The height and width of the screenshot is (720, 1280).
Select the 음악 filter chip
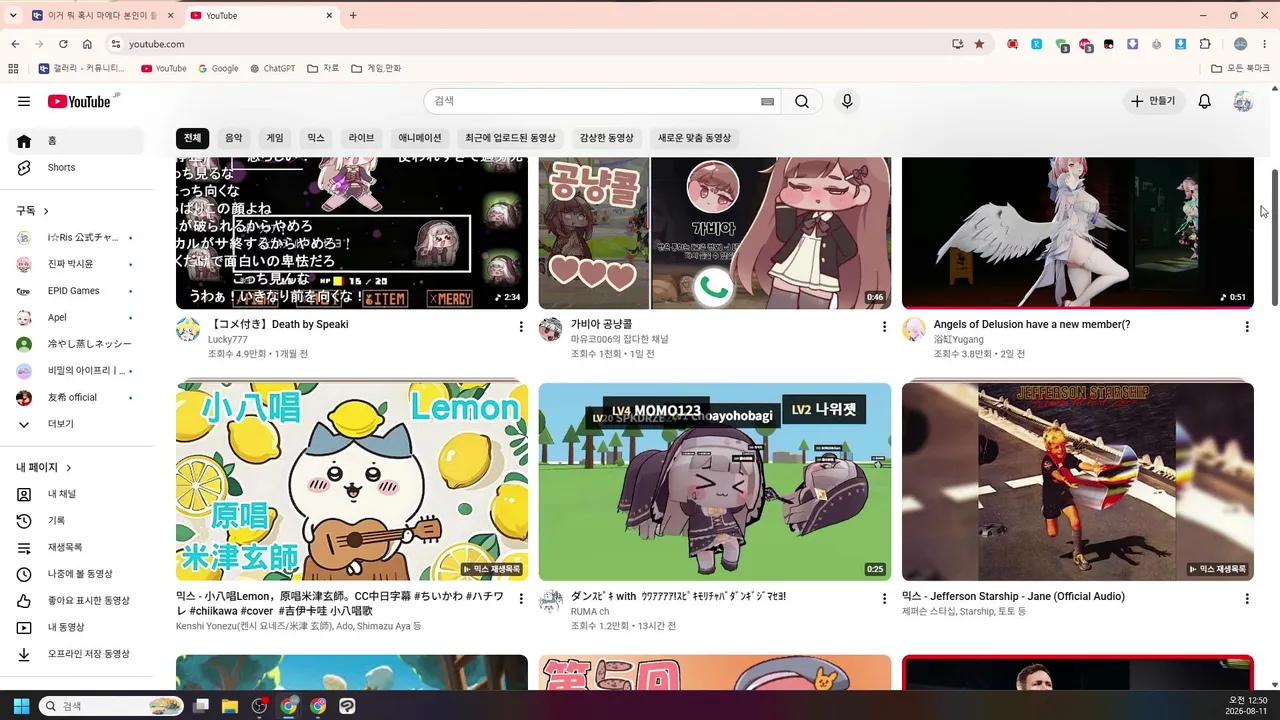(234, 138)
